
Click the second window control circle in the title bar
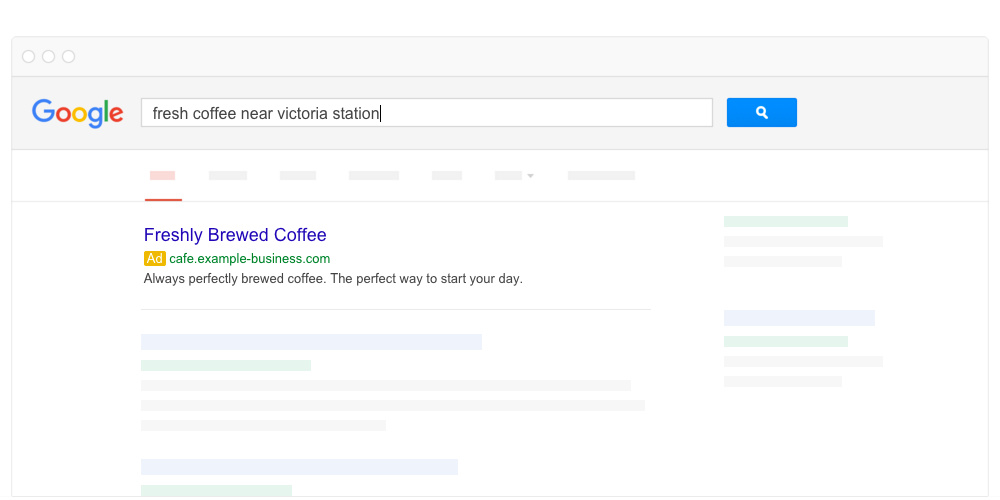click(x=48, y=57)
